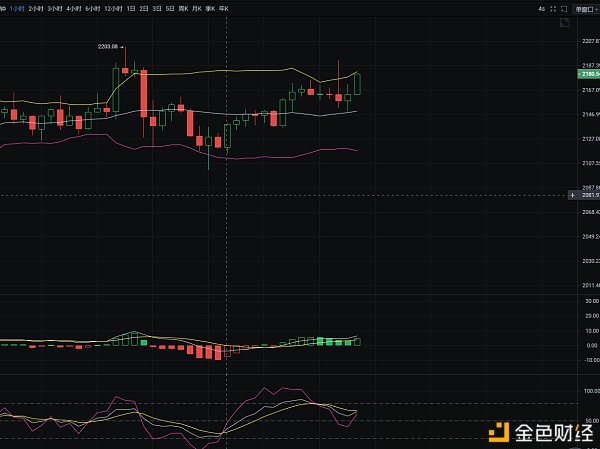Choose the 5日 timeframe option
This screenshot has width=600, height=449.
169,8
